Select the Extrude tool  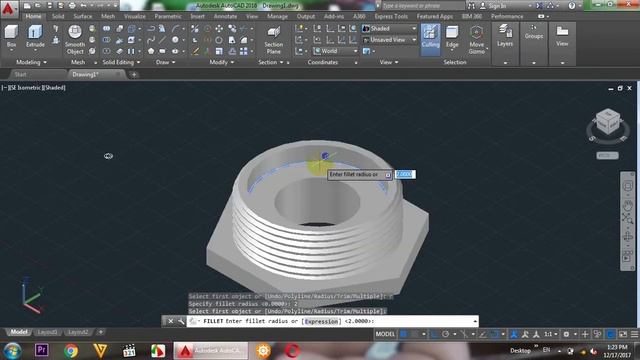point(35,37)
